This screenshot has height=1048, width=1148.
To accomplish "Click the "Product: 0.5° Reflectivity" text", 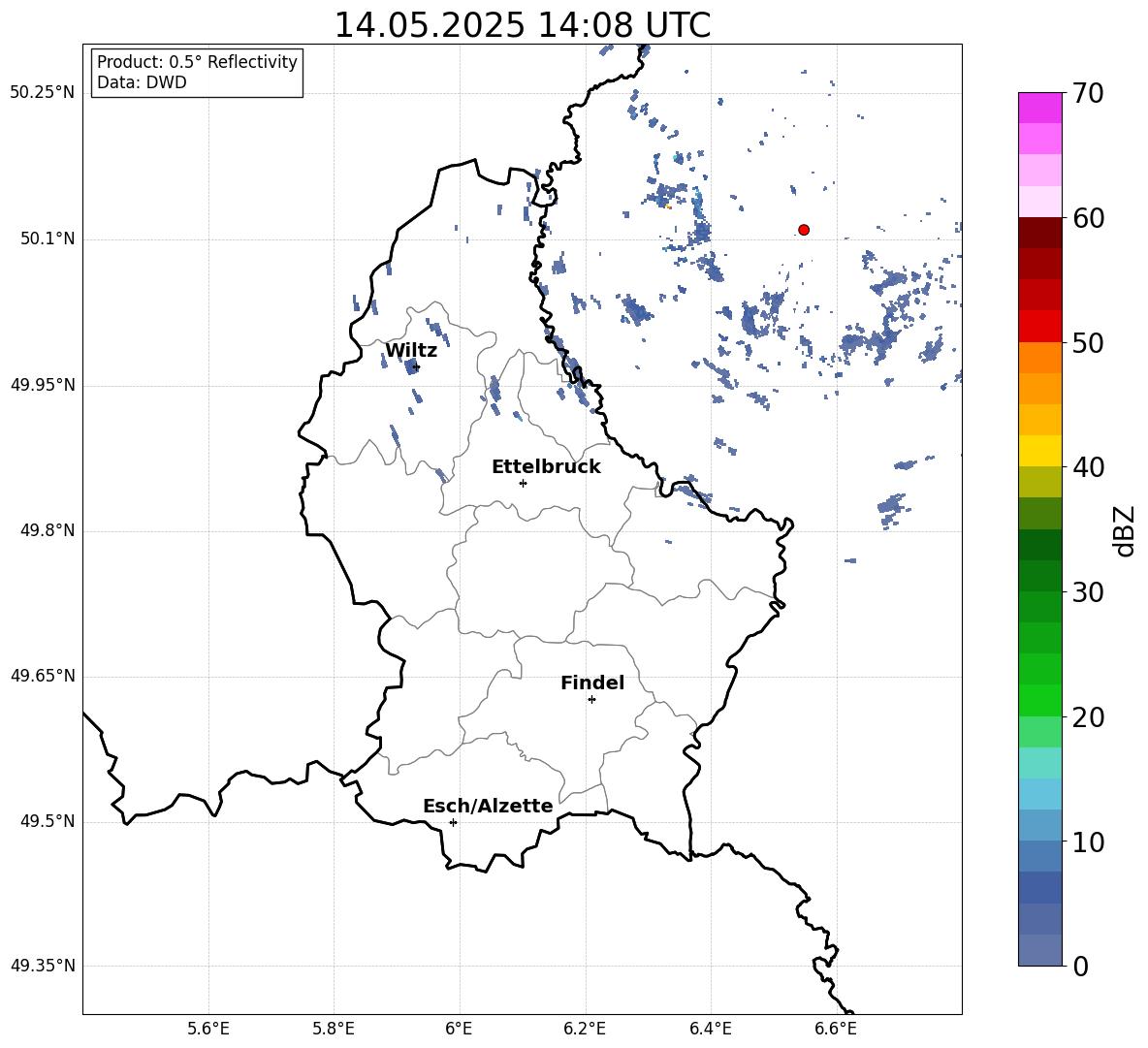I will click(x=197, y=62).
